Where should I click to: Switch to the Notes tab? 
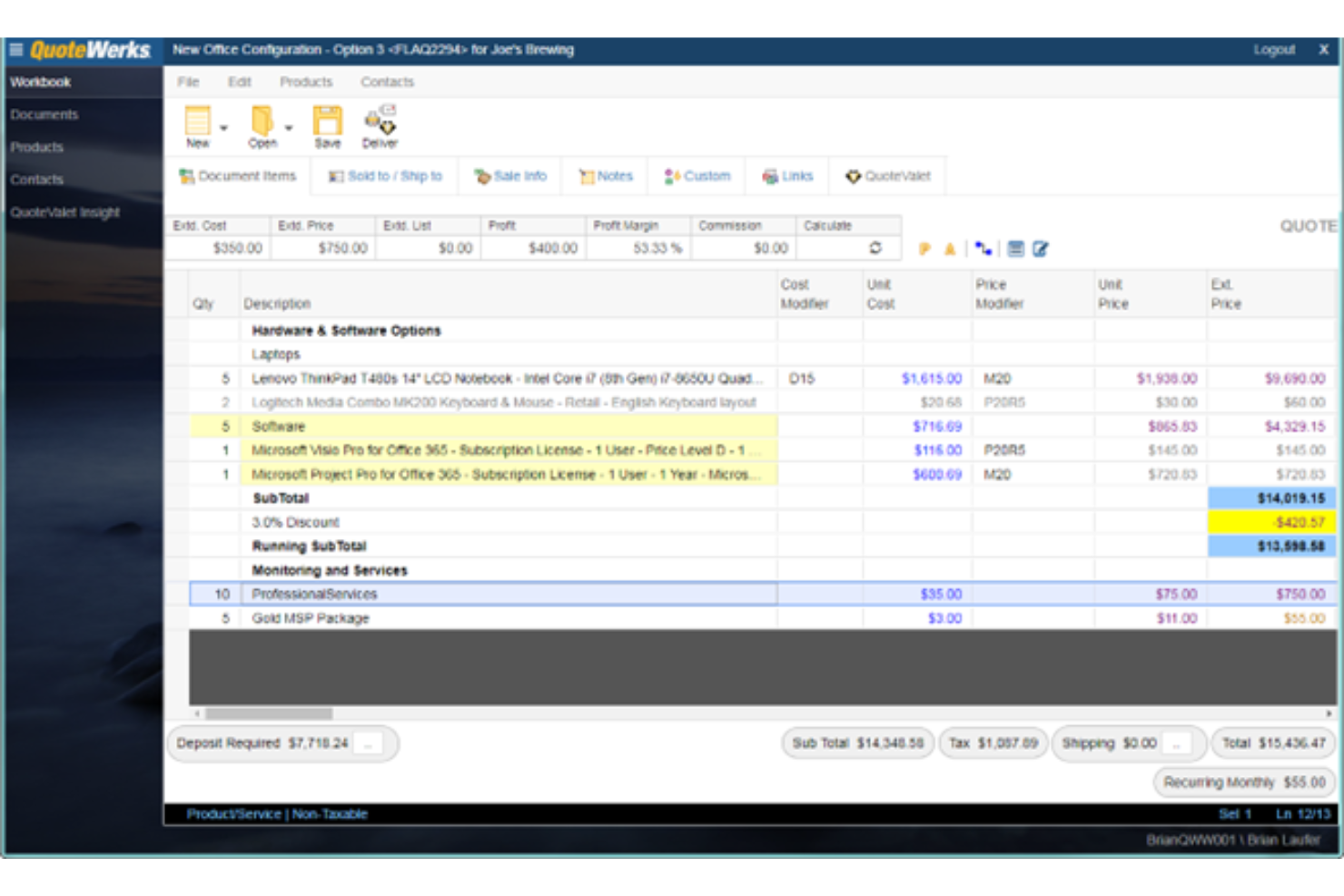pyautogui.click(x=606, y=176)
